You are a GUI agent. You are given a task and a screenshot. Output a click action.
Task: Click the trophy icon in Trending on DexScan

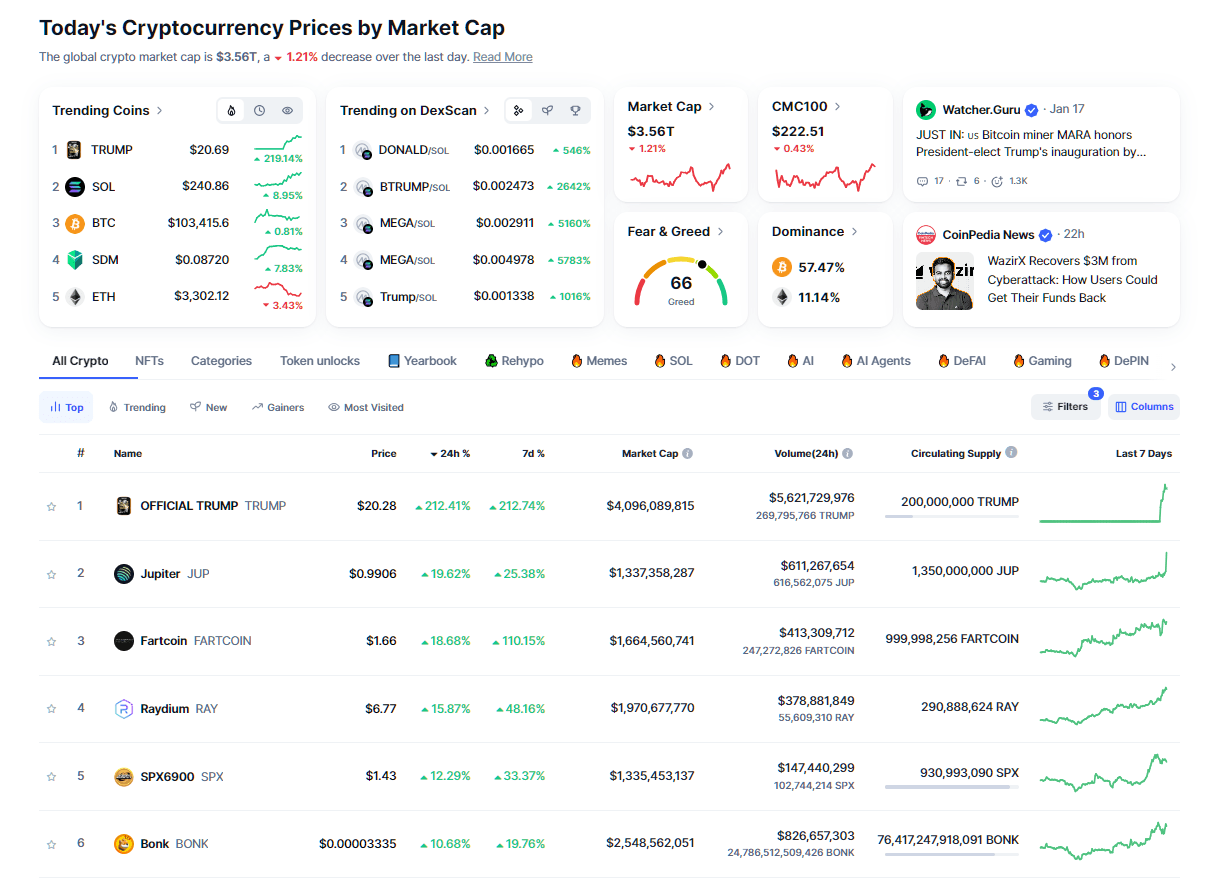point(575,111)
